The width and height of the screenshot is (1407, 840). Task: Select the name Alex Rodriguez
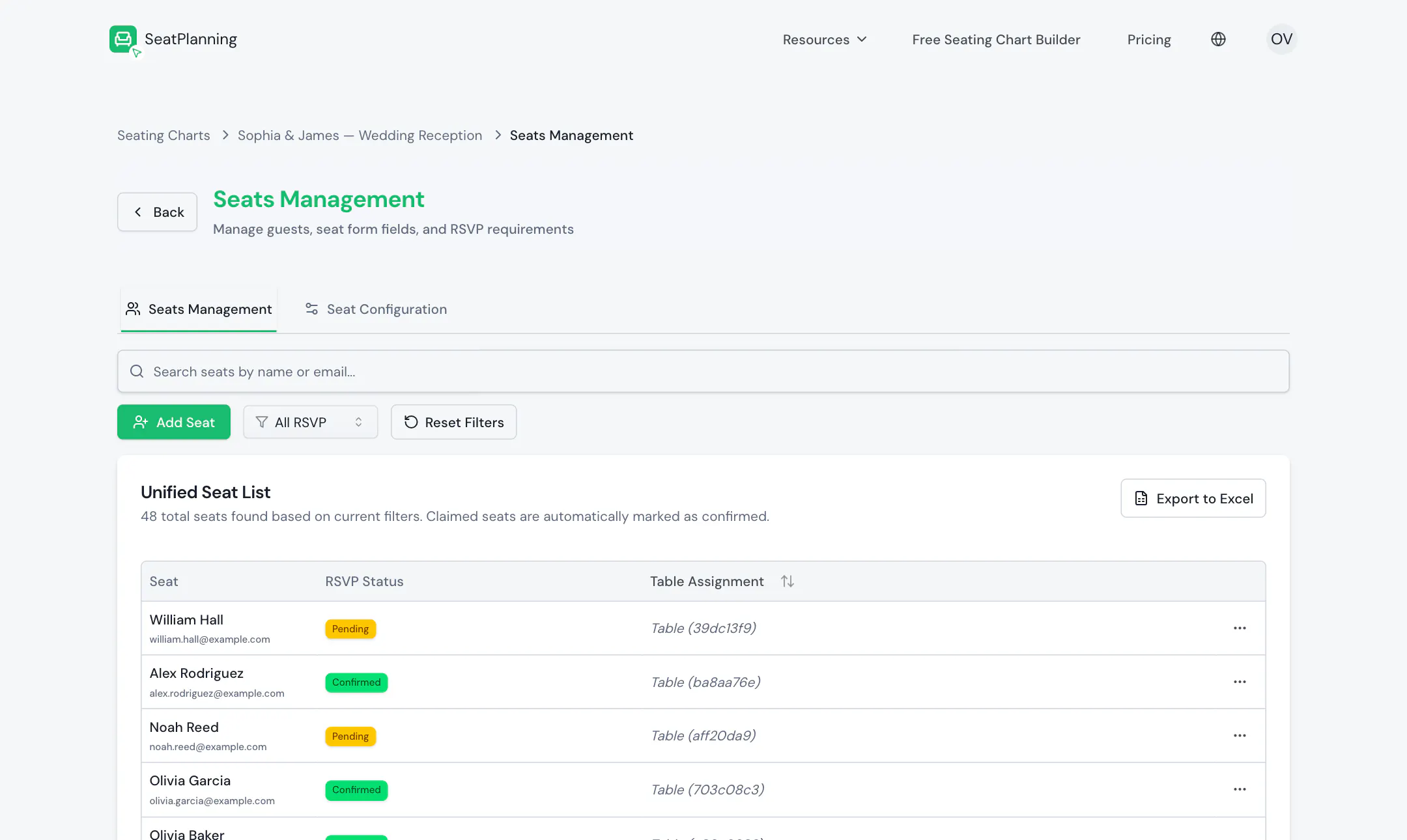[x=197, y=673]
